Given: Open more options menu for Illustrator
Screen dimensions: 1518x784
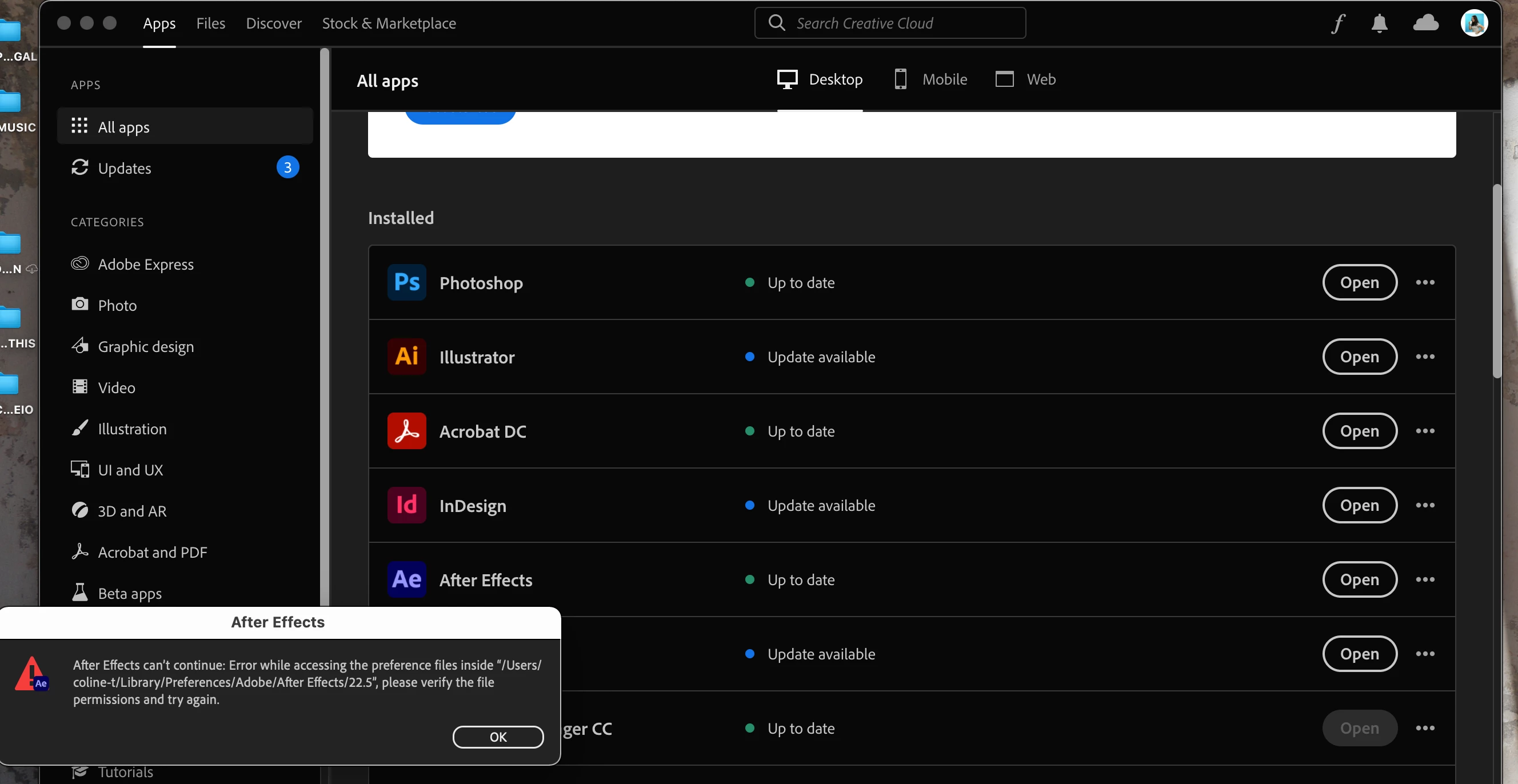Looking at the screenshot, I should (1425, 357).
